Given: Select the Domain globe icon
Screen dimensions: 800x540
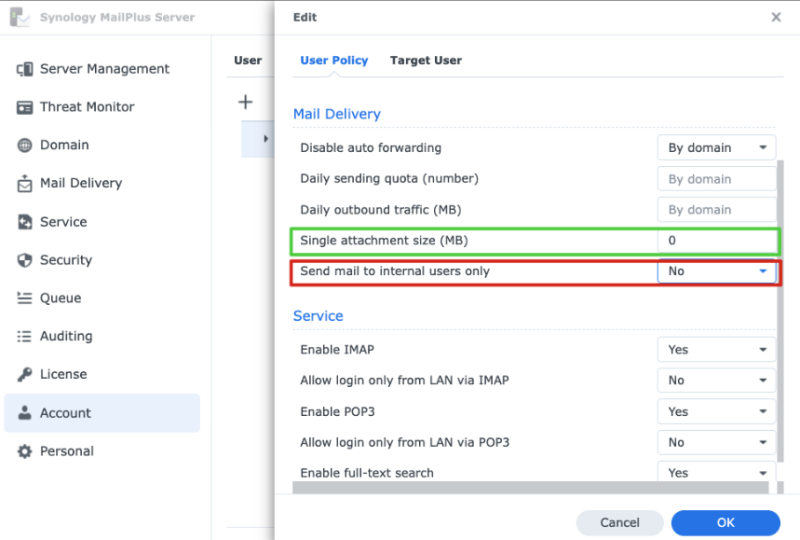Looking at the screenshot, I should pos(25,145).
